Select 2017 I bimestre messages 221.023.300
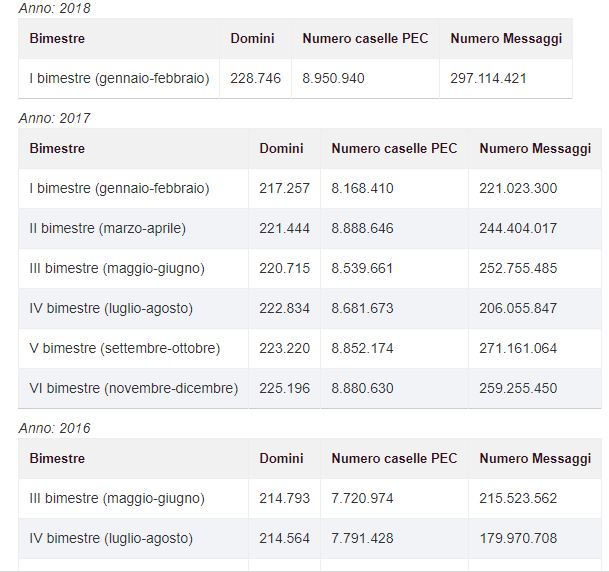Image resolution: width=609 pixels, height=572 pixels. (518, 188)
